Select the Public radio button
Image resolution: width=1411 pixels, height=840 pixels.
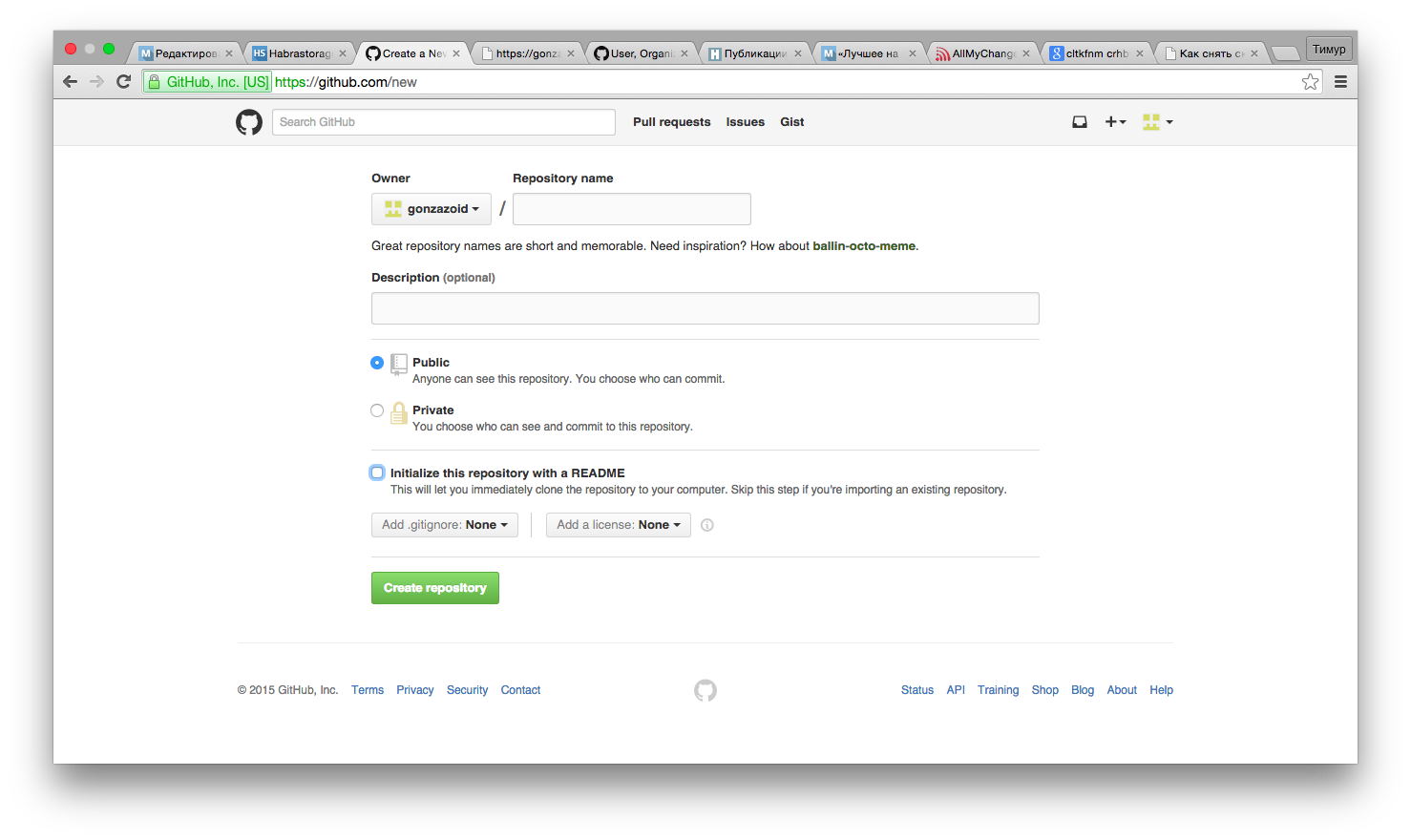377,363
